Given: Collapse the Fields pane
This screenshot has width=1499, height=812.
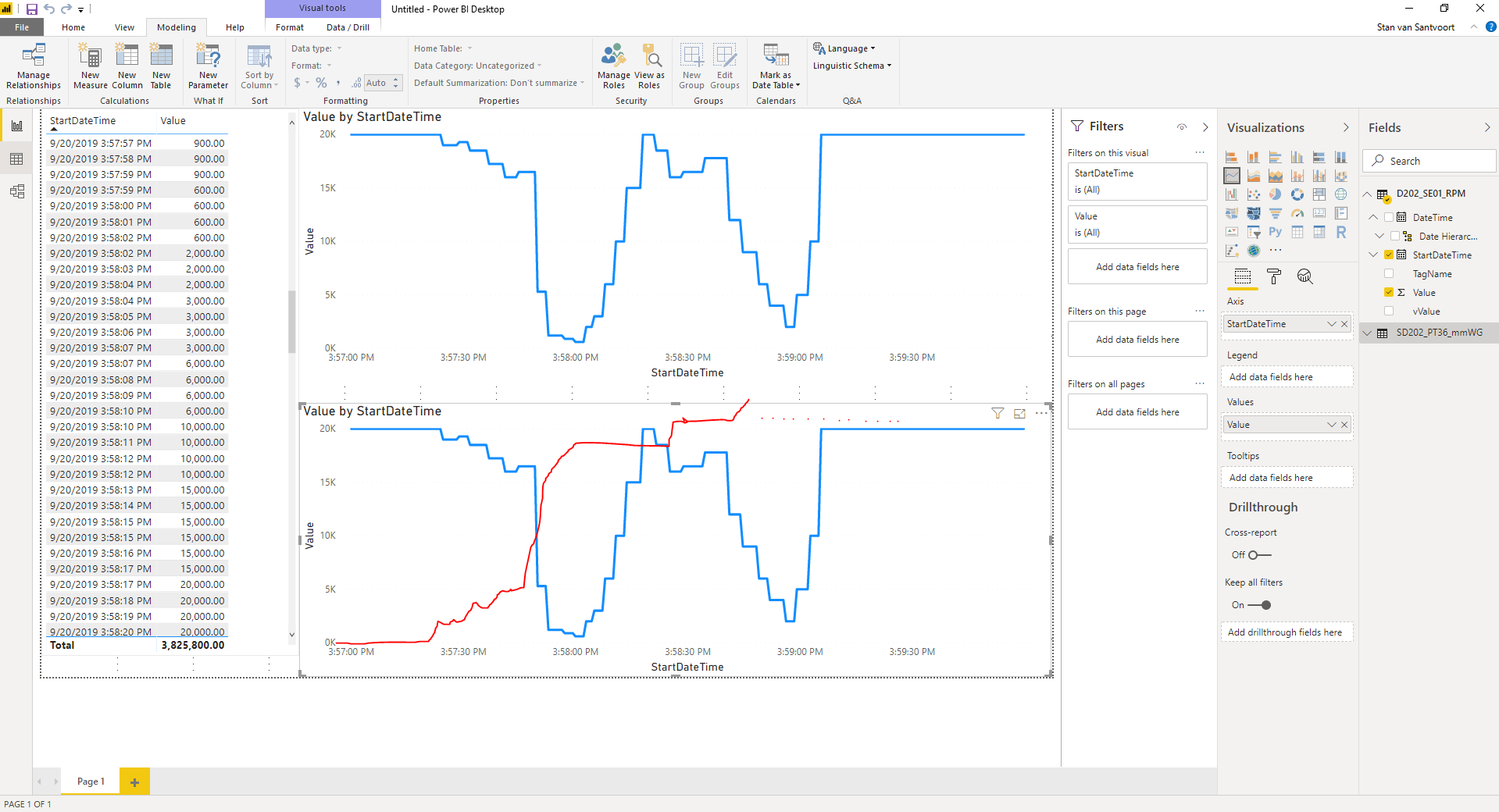Looking at the screenshot, I should 1487,127.
